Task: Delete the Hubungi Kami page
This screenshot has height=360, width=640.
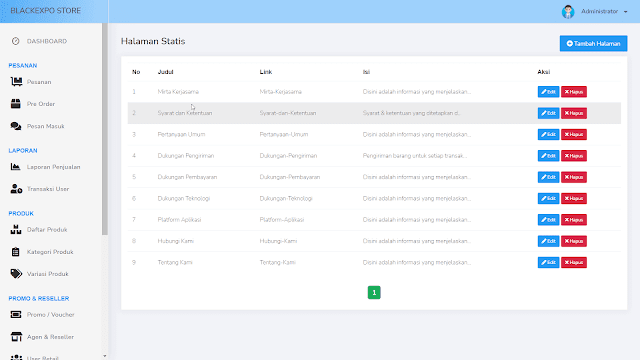Action: [x=573, y=241]
